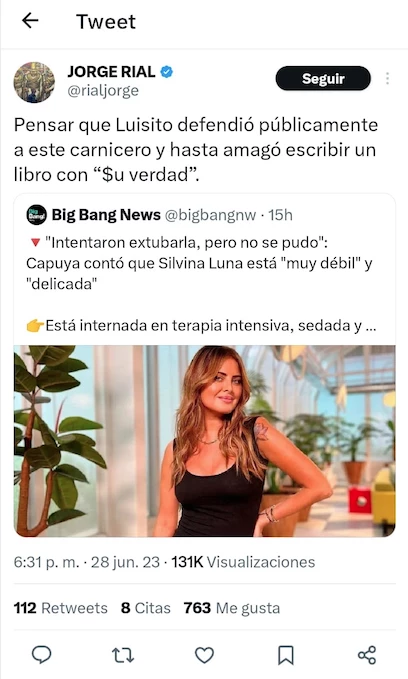Open the Silvina Luna photo
The width and height of the screenshot is (408, 679).
coord(204,441)
